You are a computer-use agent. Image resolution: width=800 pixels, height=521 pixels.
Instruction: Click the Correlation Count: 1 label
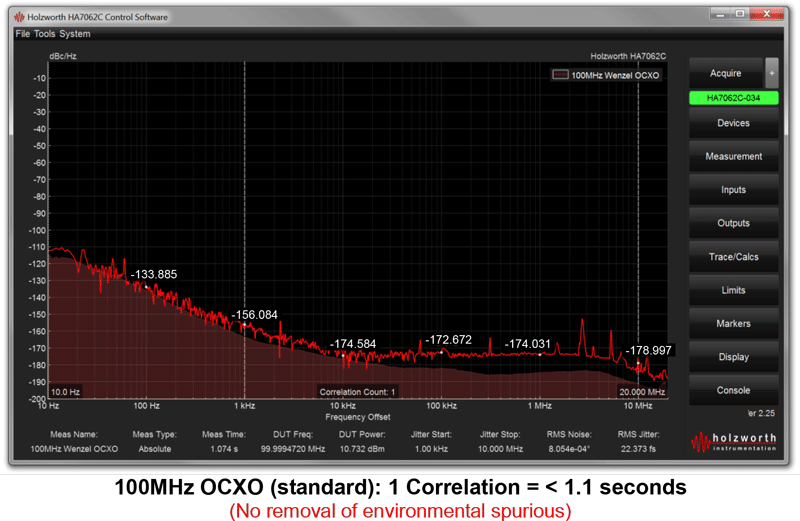(357, 392)
